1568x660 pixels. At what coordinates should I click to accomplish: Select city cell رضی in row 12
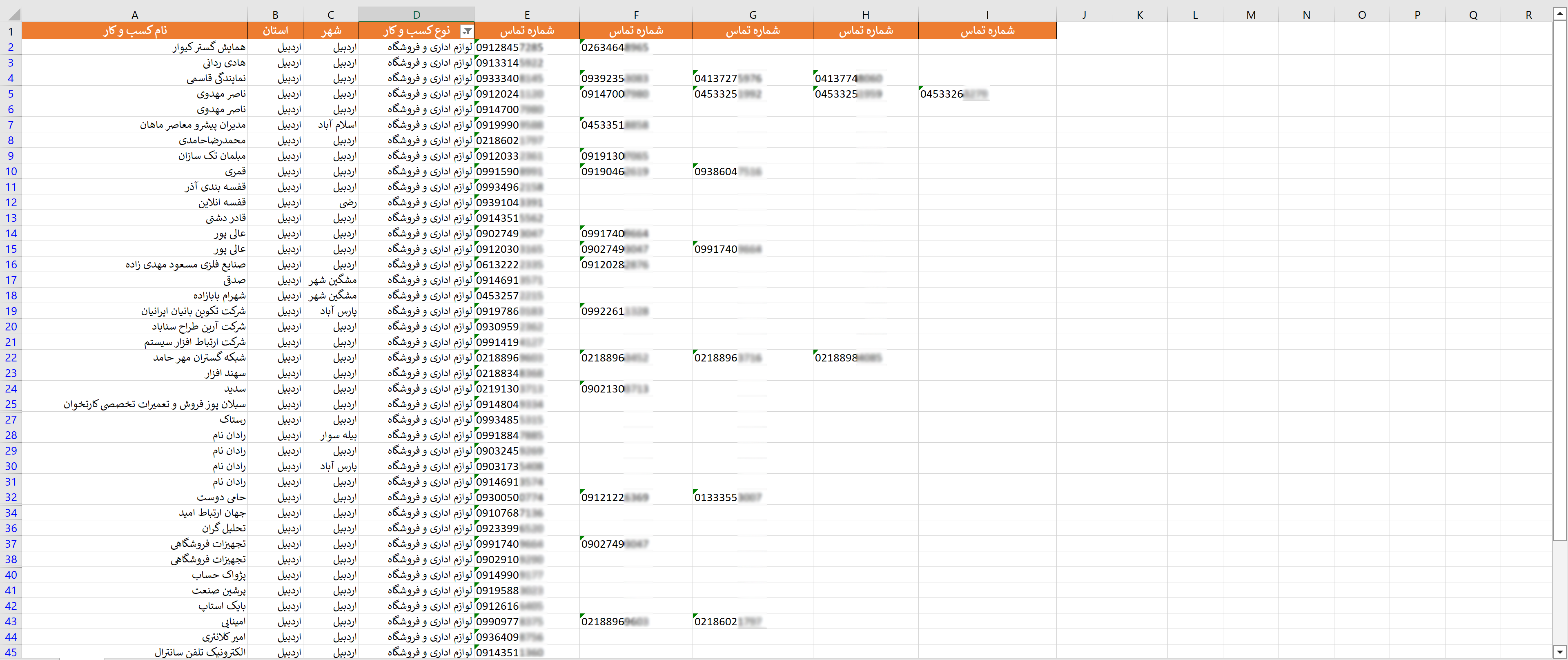coord(330,203)
